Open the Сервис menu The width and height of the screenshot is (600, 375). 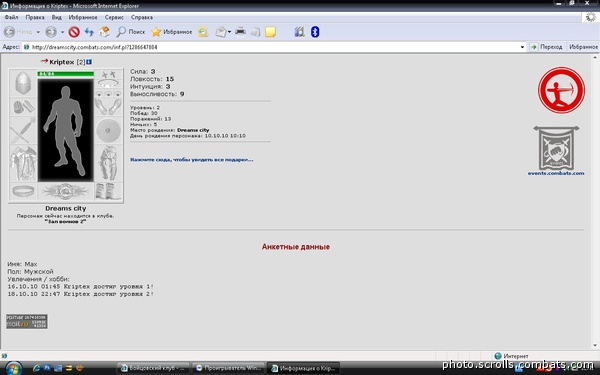(x=114, y=17)
